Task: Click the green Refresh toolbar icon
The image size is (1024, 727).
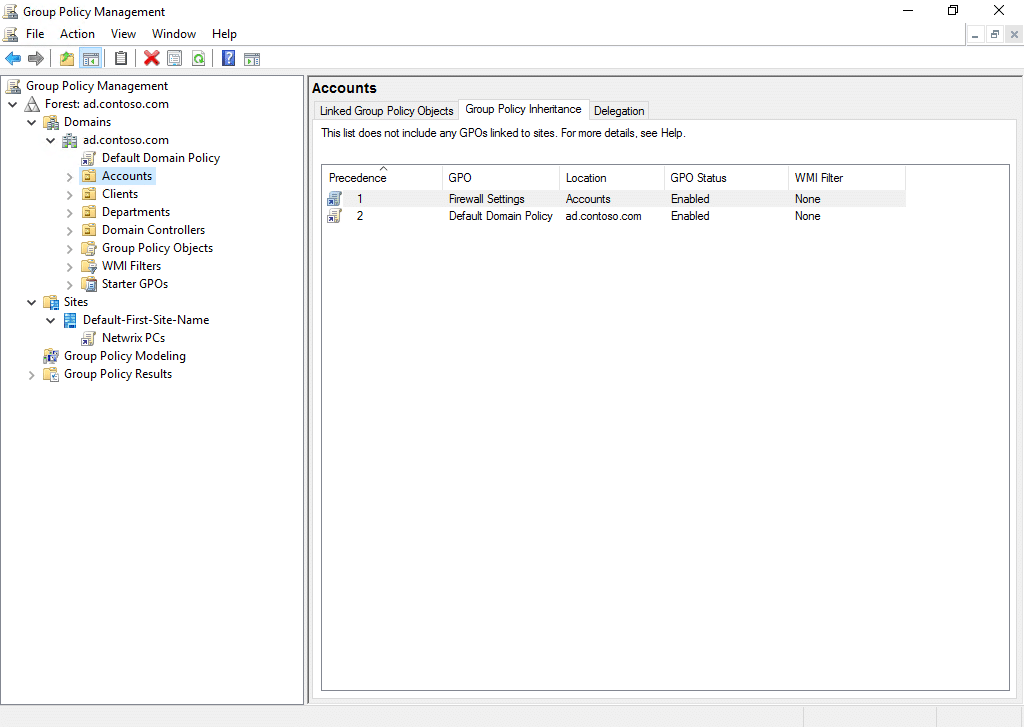Action: pos(199,59)
